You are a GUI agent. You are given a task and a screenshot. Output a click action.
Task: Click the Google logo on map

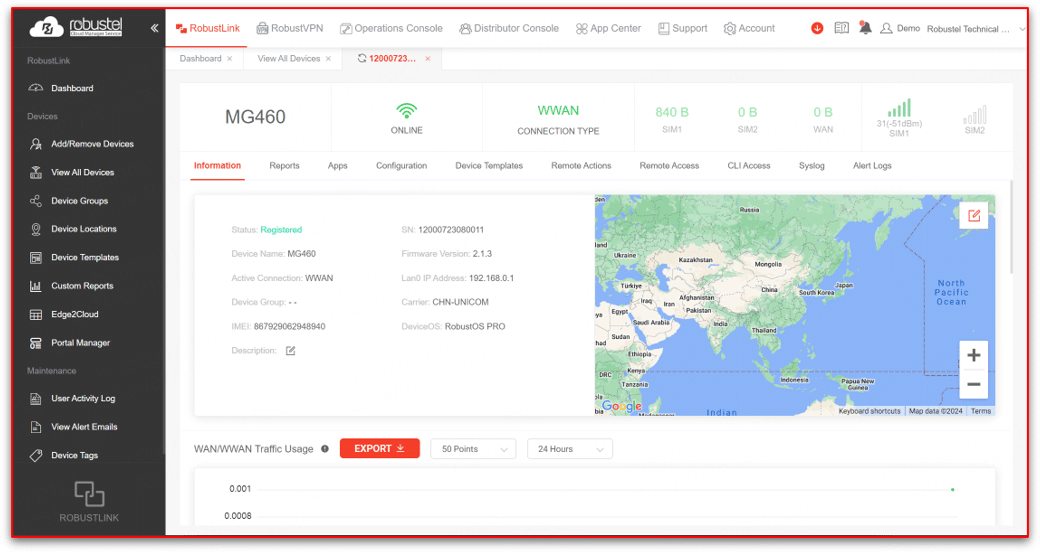[x=621, y=406]
